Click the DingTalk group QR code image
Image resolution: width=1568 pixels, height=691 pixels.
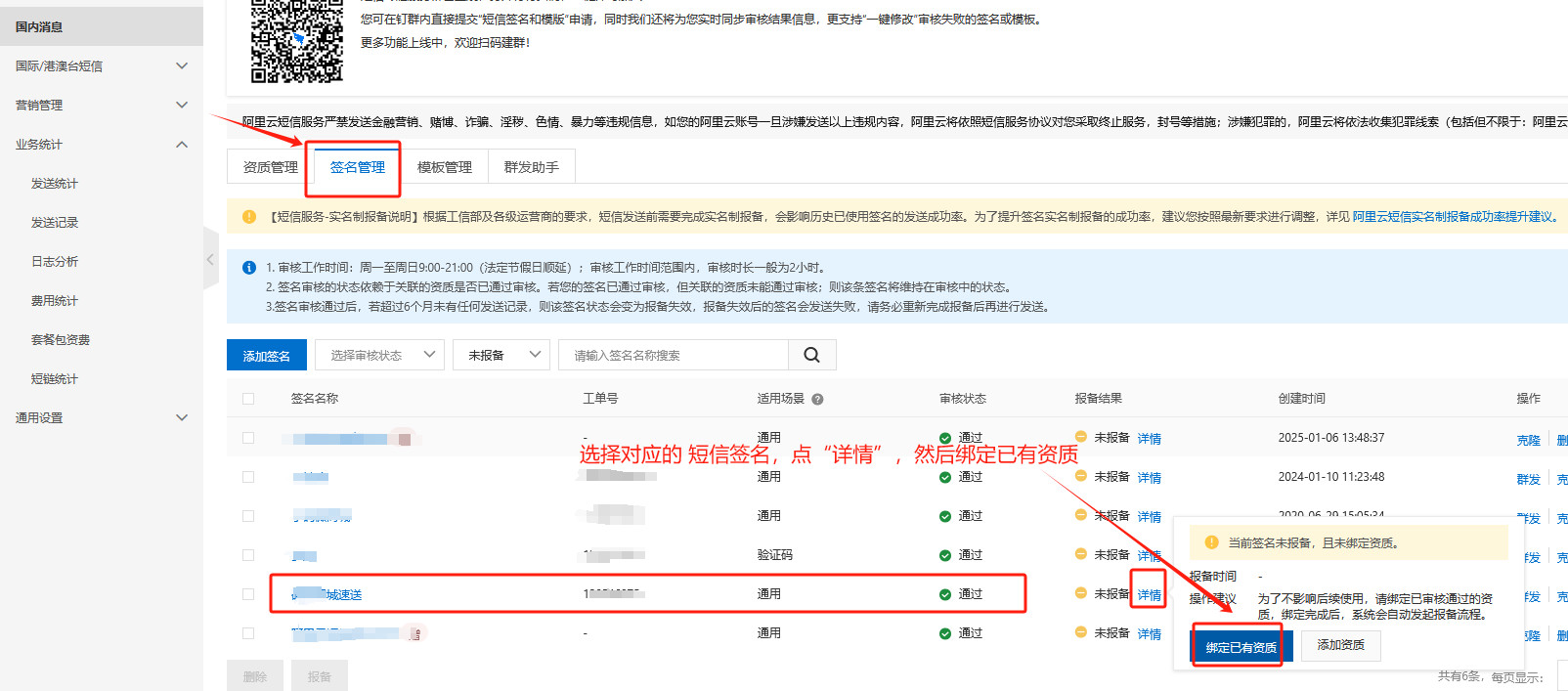(x=297, y=40)
